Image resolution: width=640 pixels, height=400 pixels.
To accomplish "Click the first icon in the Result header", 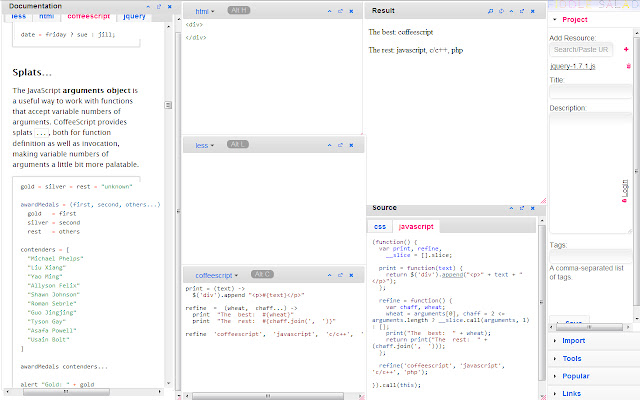I will coord(490,11).
